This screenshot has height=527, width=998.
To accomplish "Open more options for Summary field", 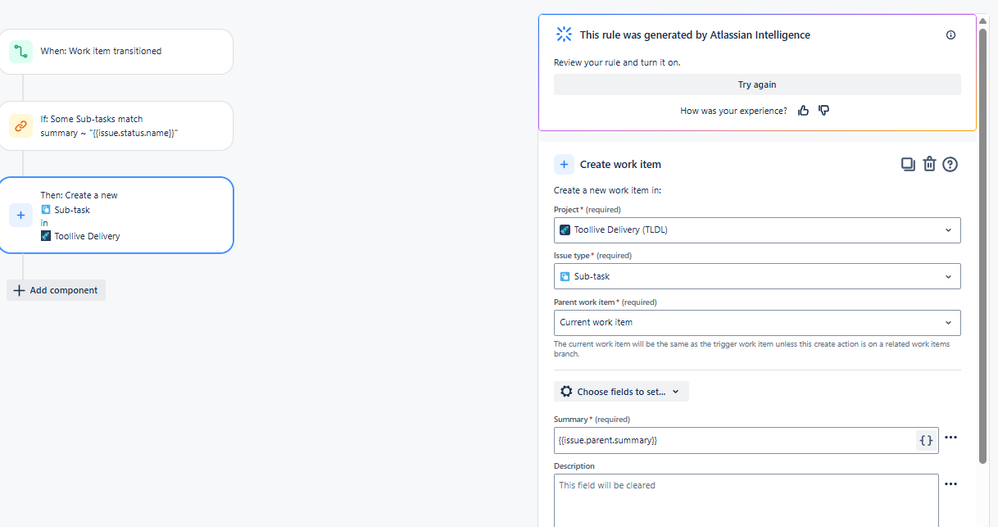I will tap(951, 437).
